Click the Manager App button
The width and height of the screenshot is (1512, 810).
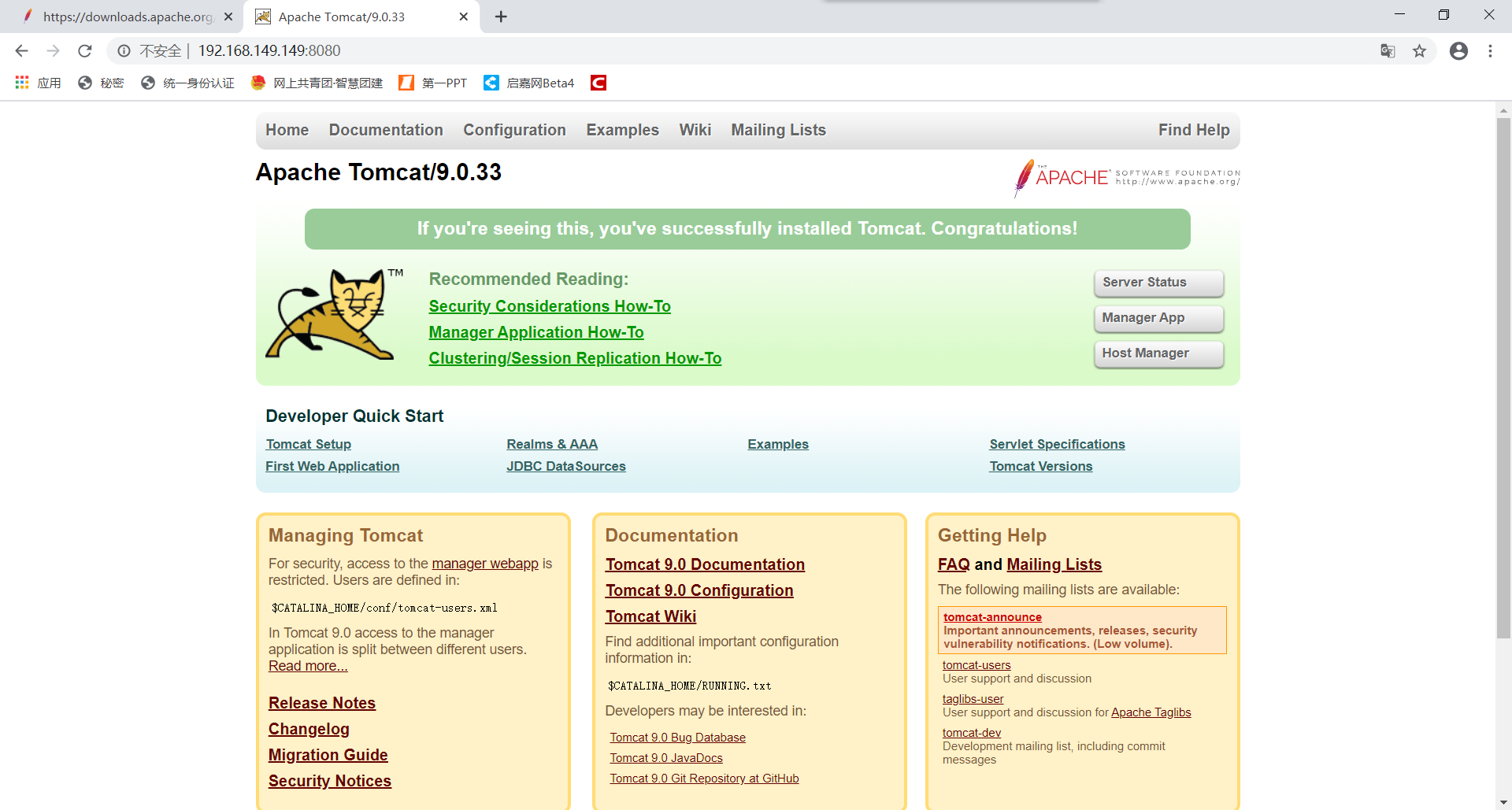tap(1158, 318)
